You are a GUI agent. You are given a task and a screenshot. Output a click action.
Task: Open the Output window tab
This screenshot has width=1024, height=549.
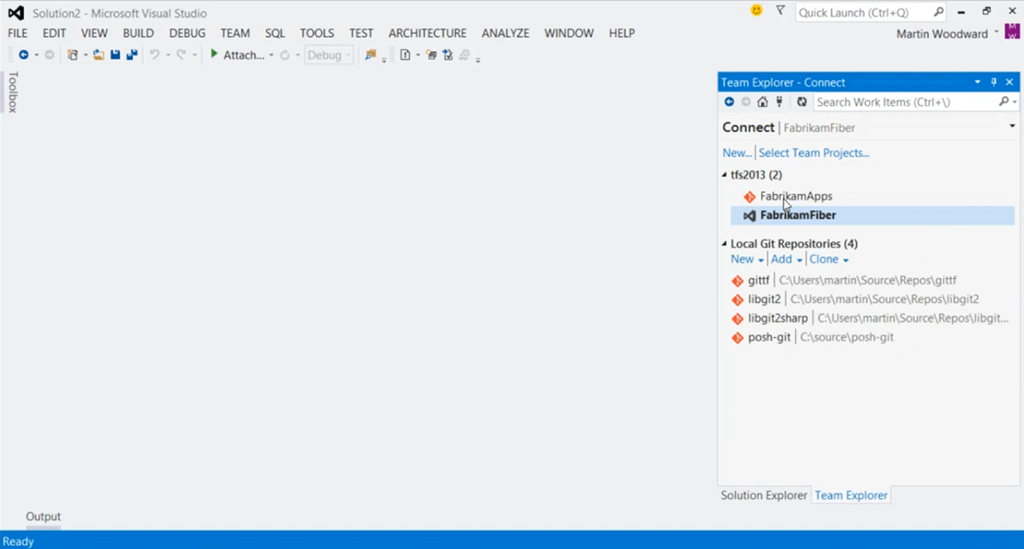[43, 516]
